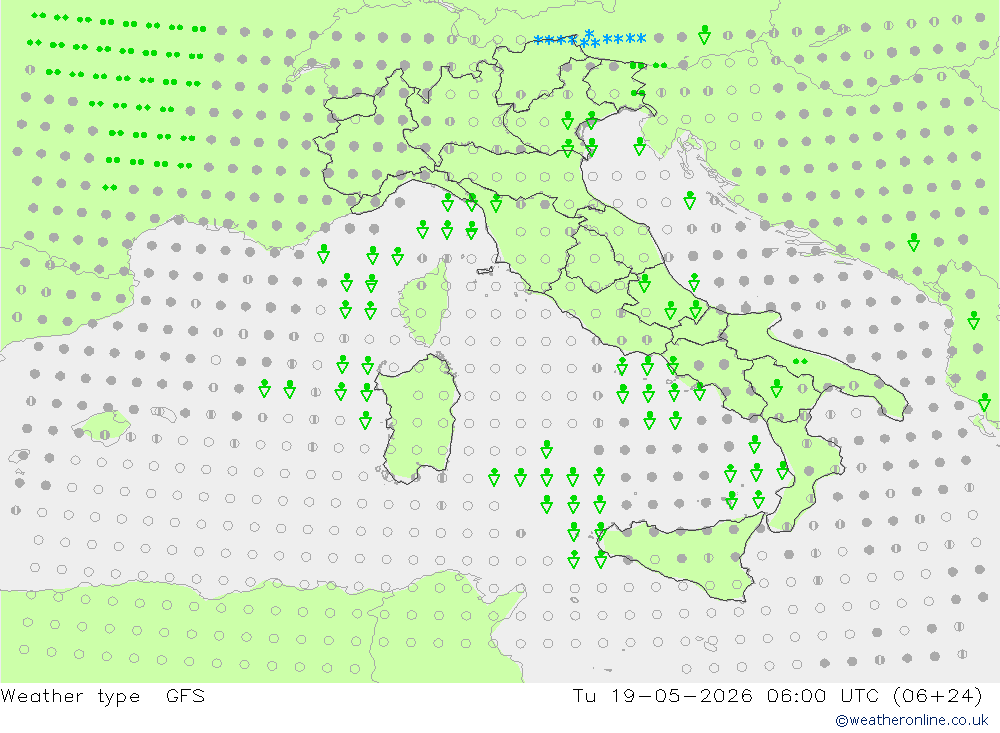Viewport: 1000px width, 733px height.
Task: Click the 06:00 UTC time label
Action: click(823, 696)
